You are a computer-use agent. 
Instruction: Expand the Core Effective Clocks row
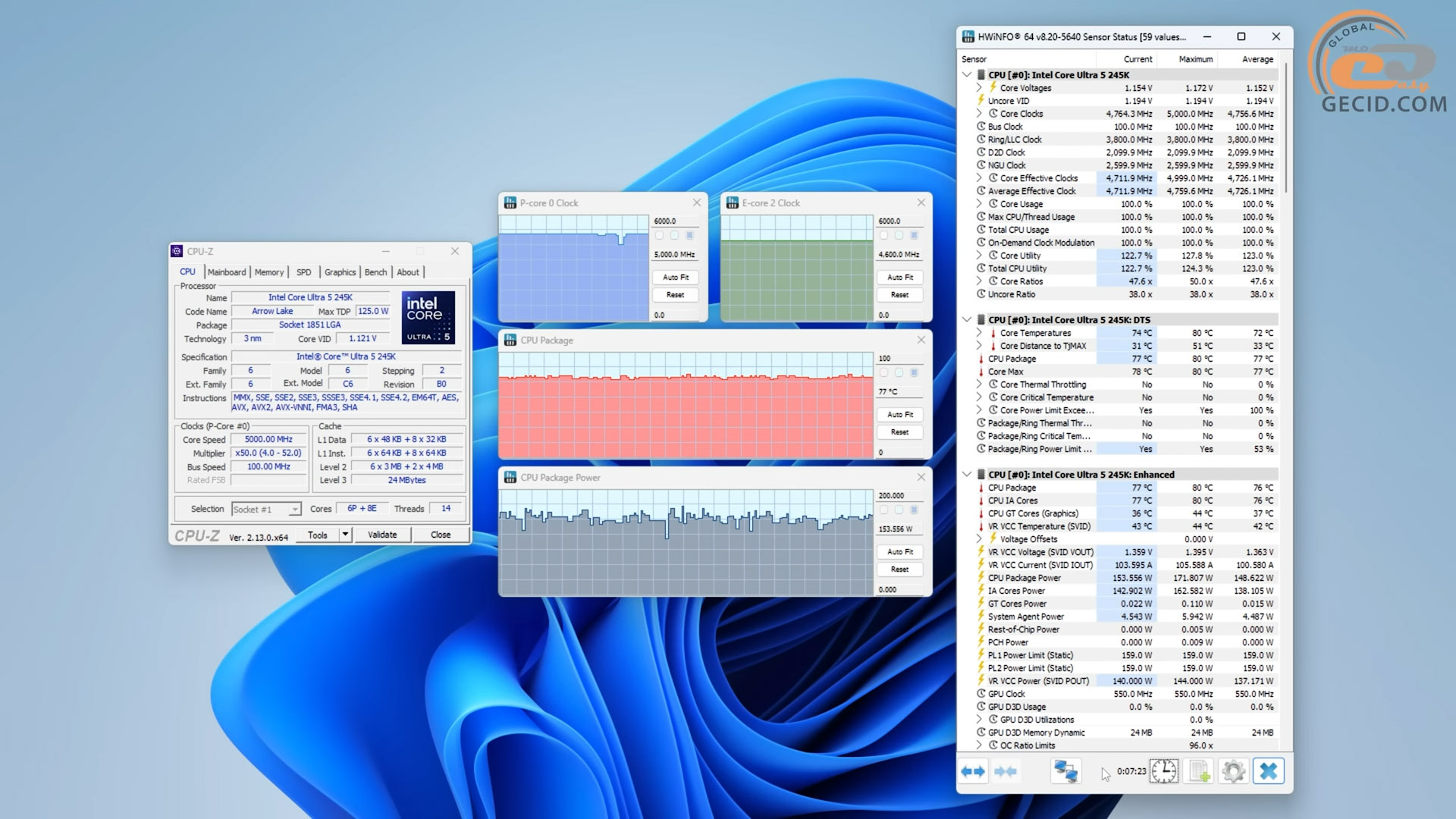pyautogui.click(x=979, y=178)
